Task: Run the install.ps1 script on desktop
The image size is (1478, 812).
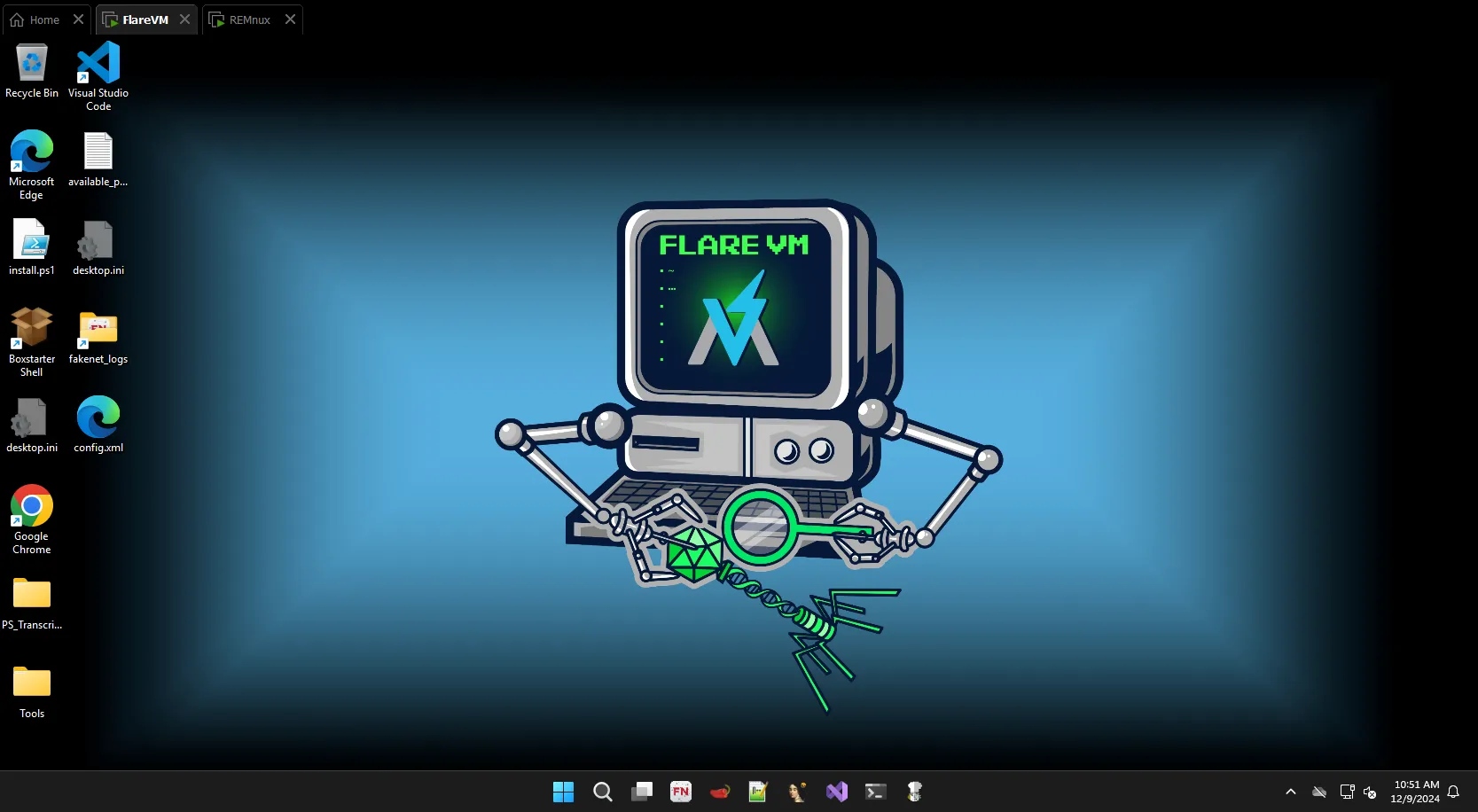Action: coord(32,239)
